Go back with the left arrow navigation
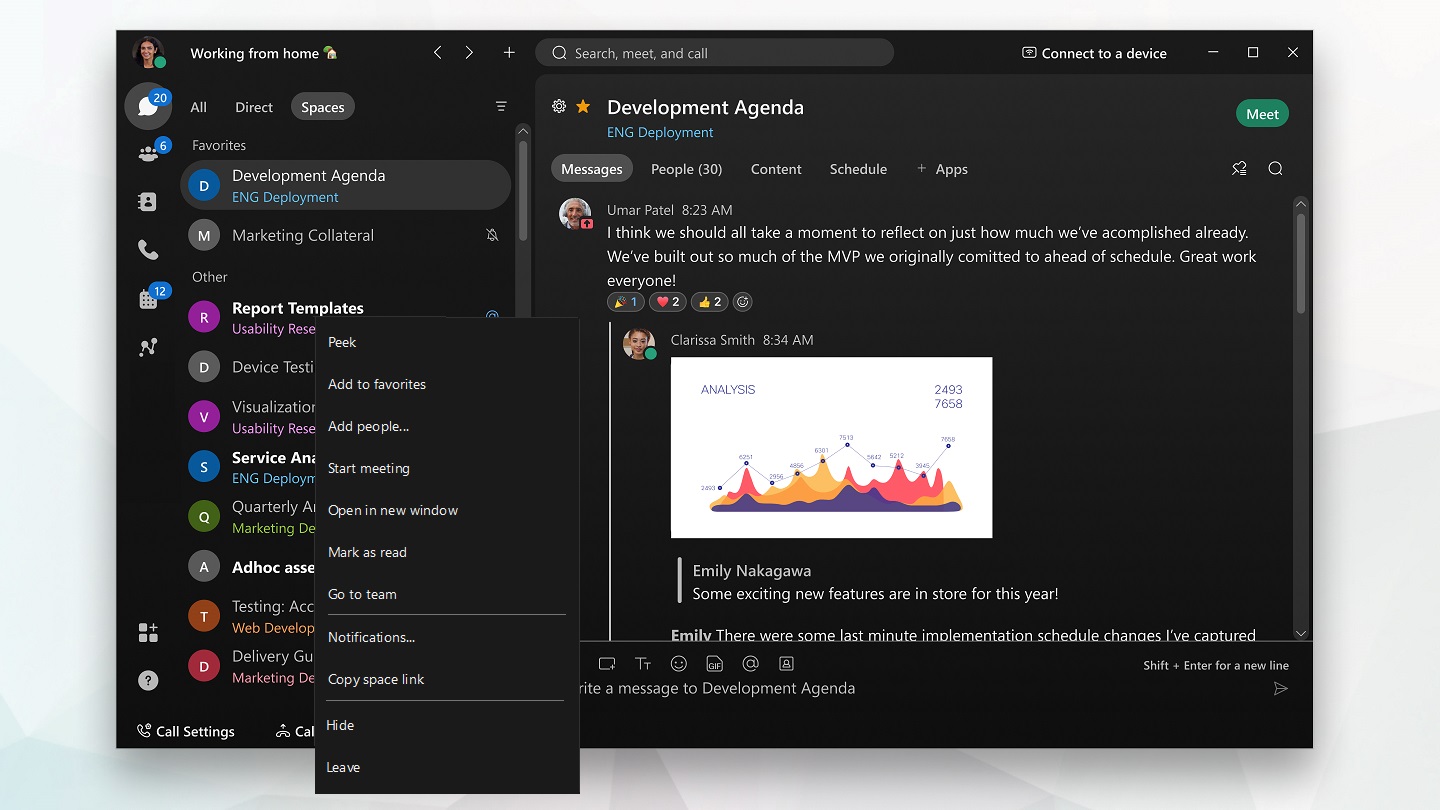The image size is (1440, 810). point(437,53)
